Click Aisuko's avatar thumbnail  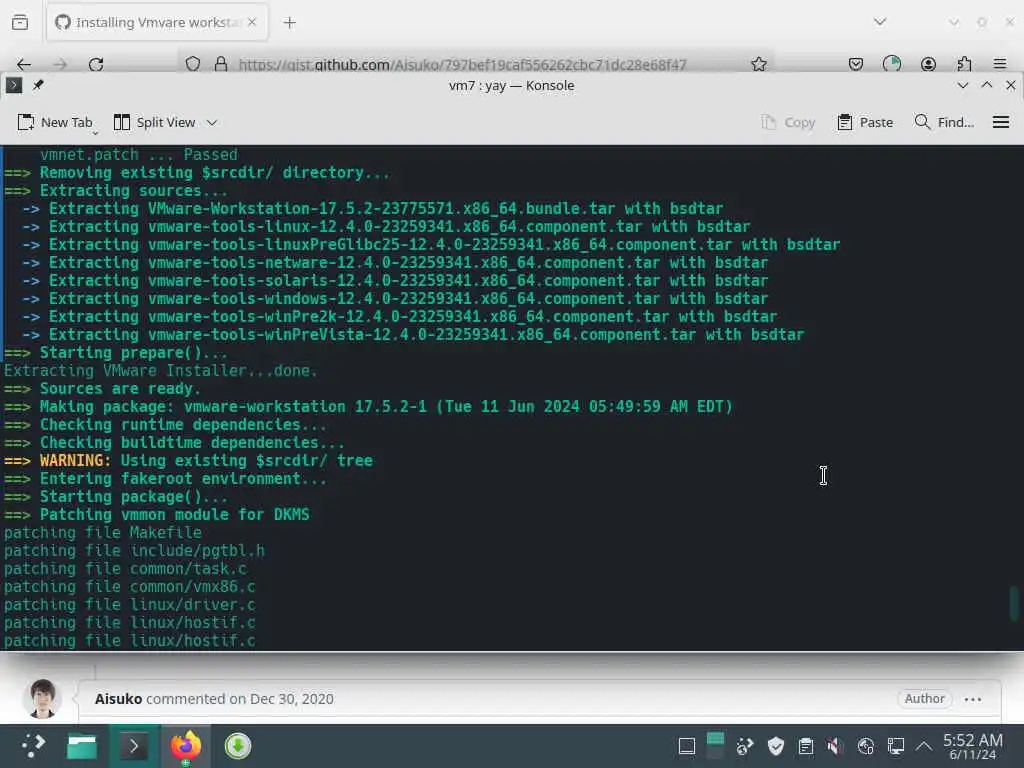tap(42, 699)
